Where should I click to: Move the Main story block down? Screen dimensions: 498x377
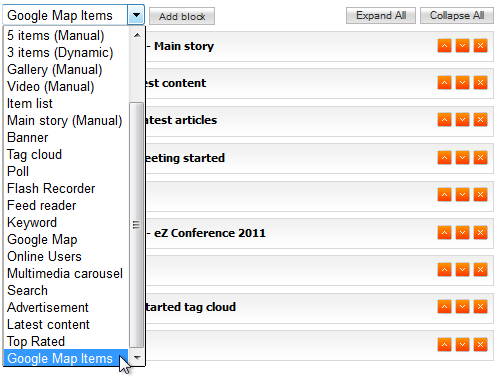462,46
